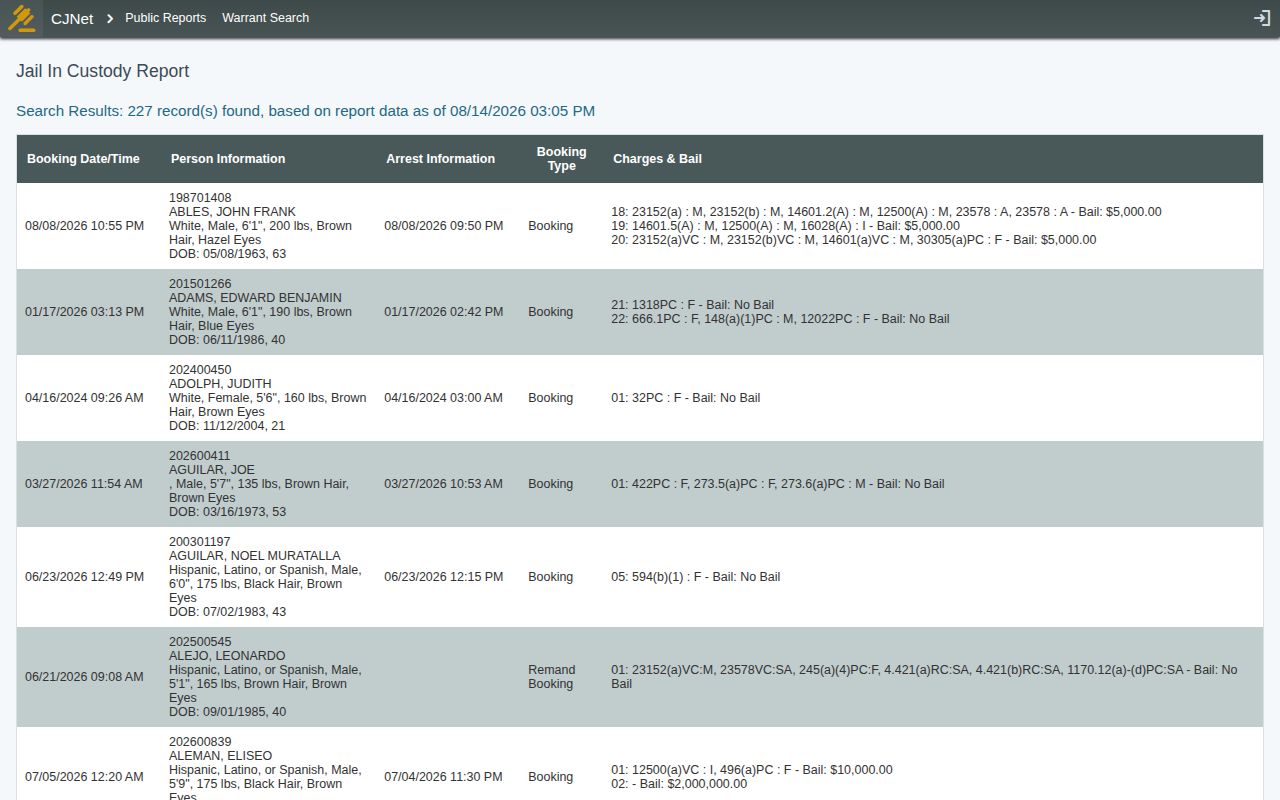The height and width of the screenshot is (800, 1280).
Task: Click the charge 01: 32PC No Bail
Action: 685,398
